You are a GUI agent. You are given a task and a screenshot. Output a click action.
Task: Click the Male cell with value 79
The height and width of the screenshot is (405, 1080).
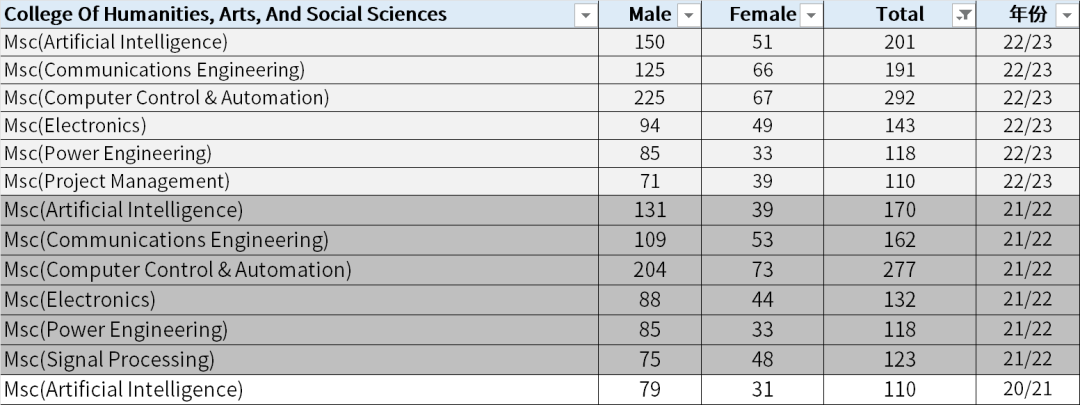tap(650, 389)
